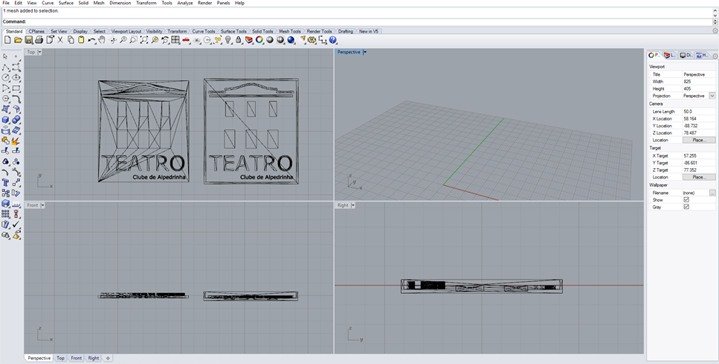Click the blue sphere Render icon
719x364 pixels.
tap(291, 40)
